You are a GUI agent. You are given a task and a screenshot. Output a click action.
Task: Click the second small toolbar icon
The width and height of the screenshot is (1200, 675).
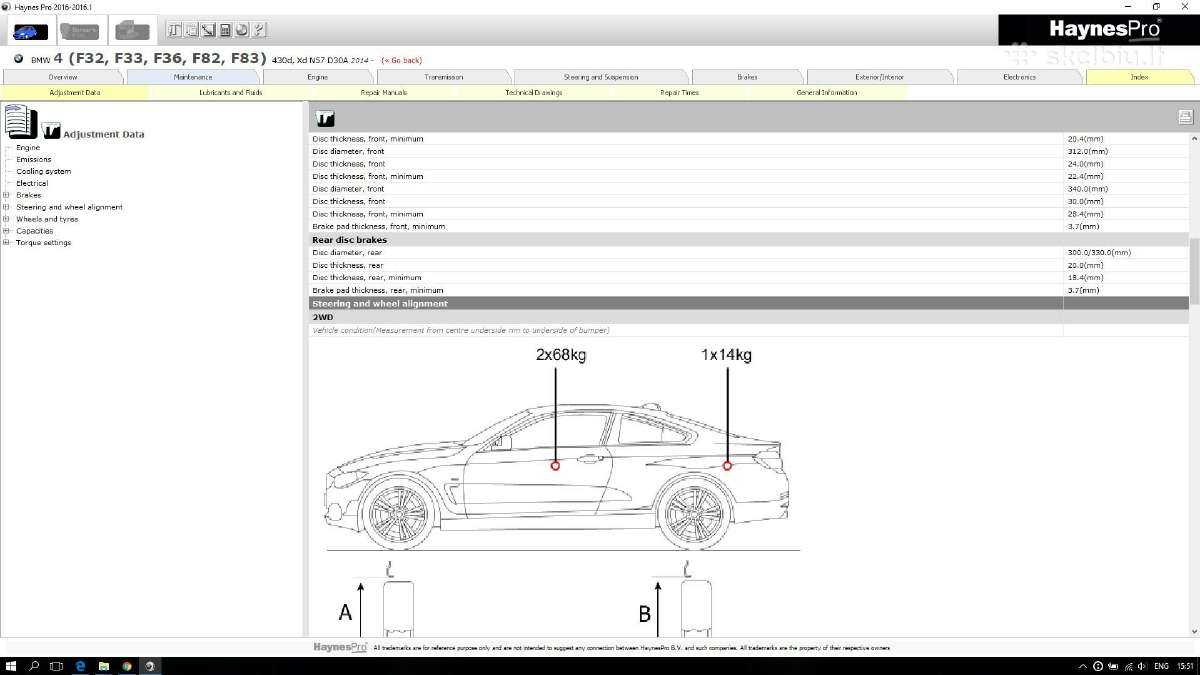[190, 31]
